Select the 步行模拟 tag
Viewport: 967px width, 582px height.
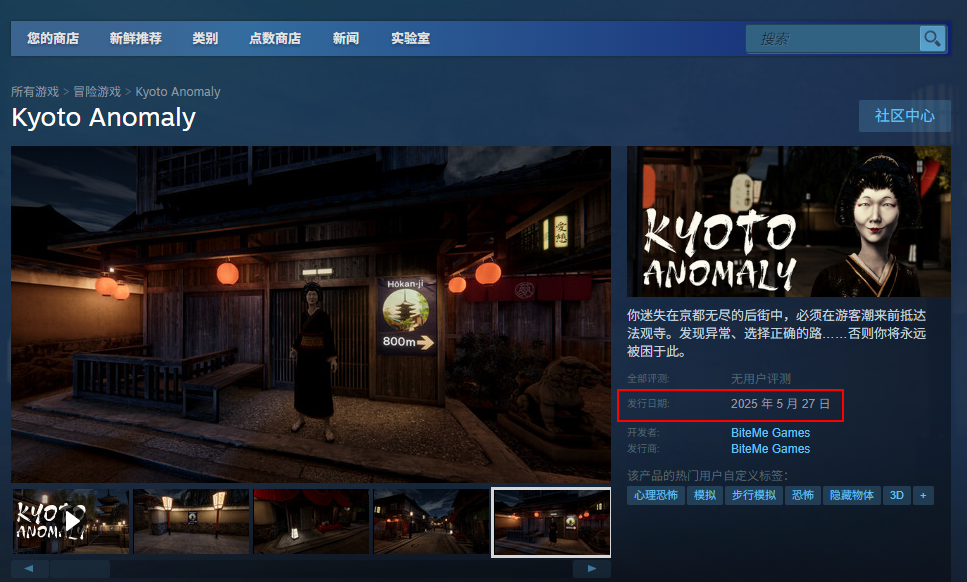pyautogui.click(x=754, y=495)
